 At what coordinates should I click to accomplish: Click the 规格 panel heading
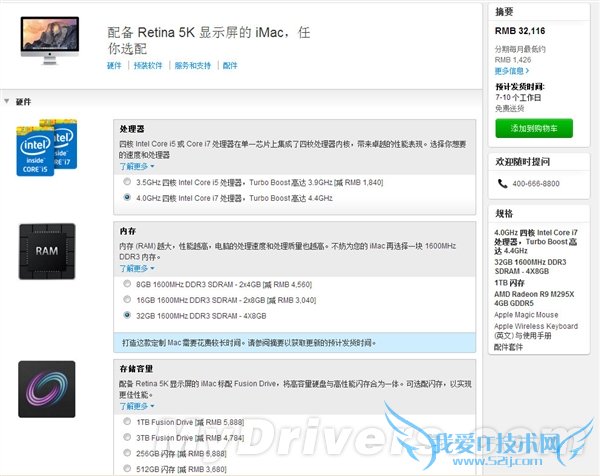point(504,214)
